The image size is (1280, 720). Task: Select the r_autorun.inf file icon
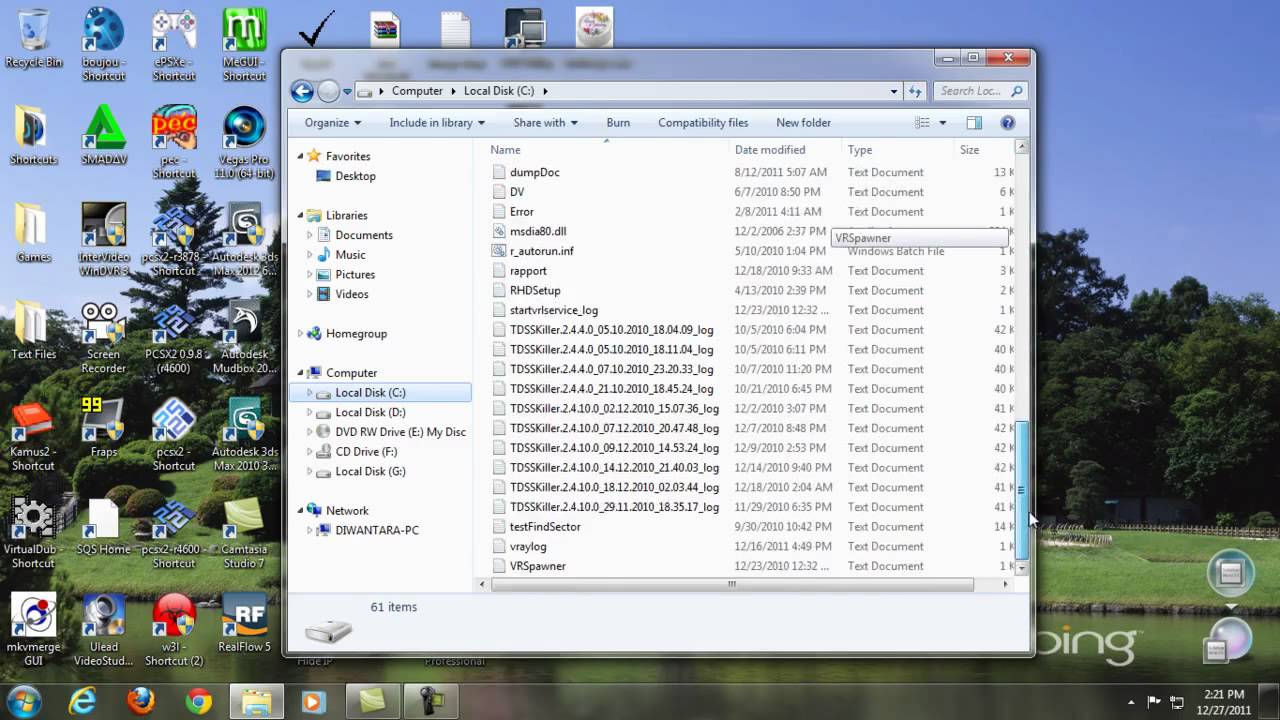(500, 251)
